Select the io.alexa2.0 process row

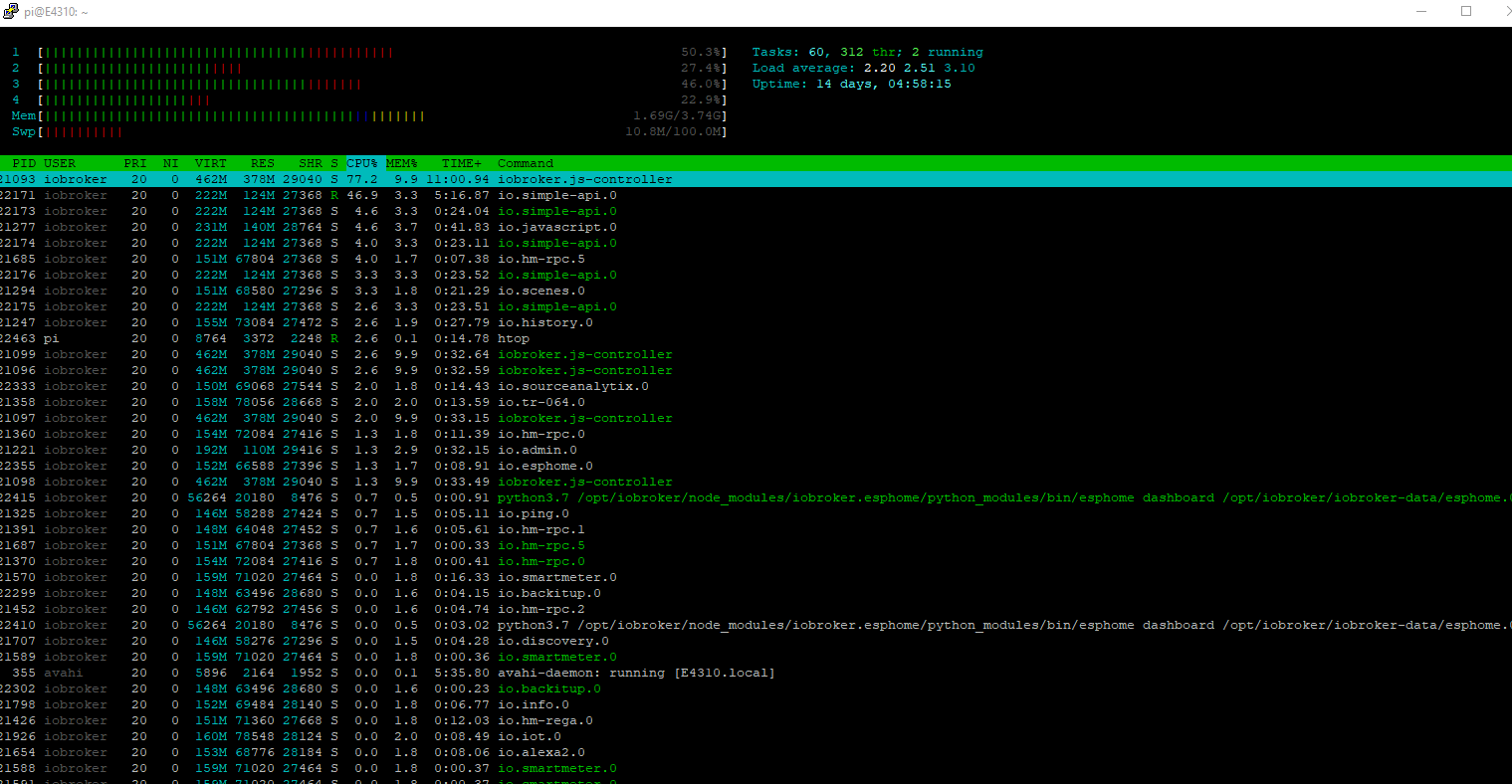pyautogui.click(x=756, y=752)
